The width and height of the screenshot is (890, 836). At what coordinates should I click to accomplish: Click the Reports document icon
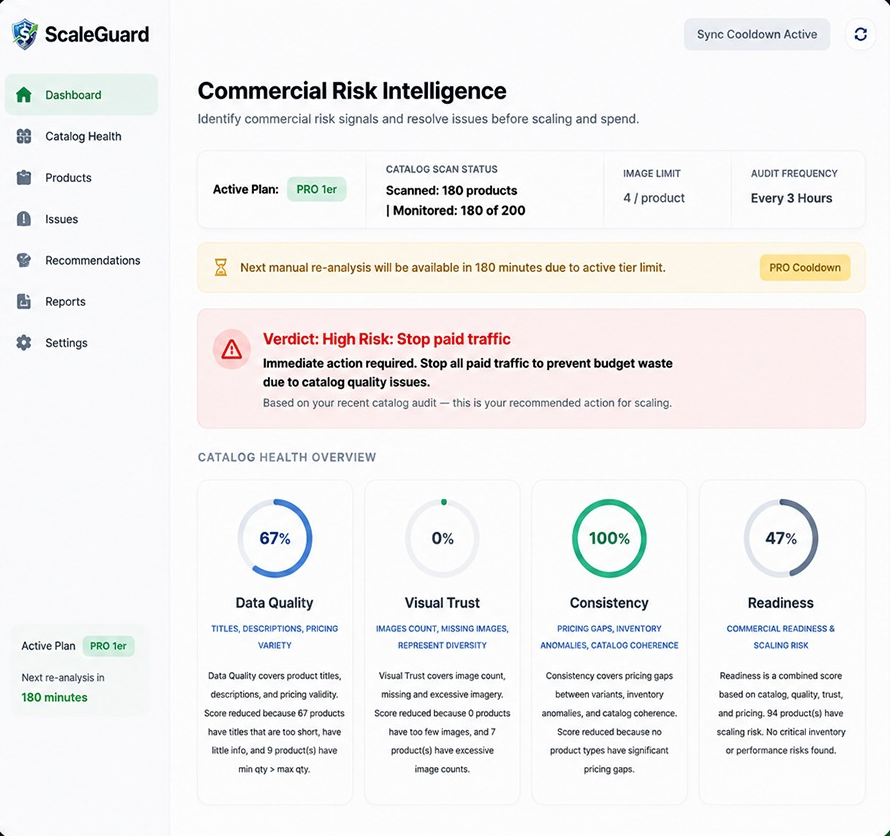coord(24,301)
